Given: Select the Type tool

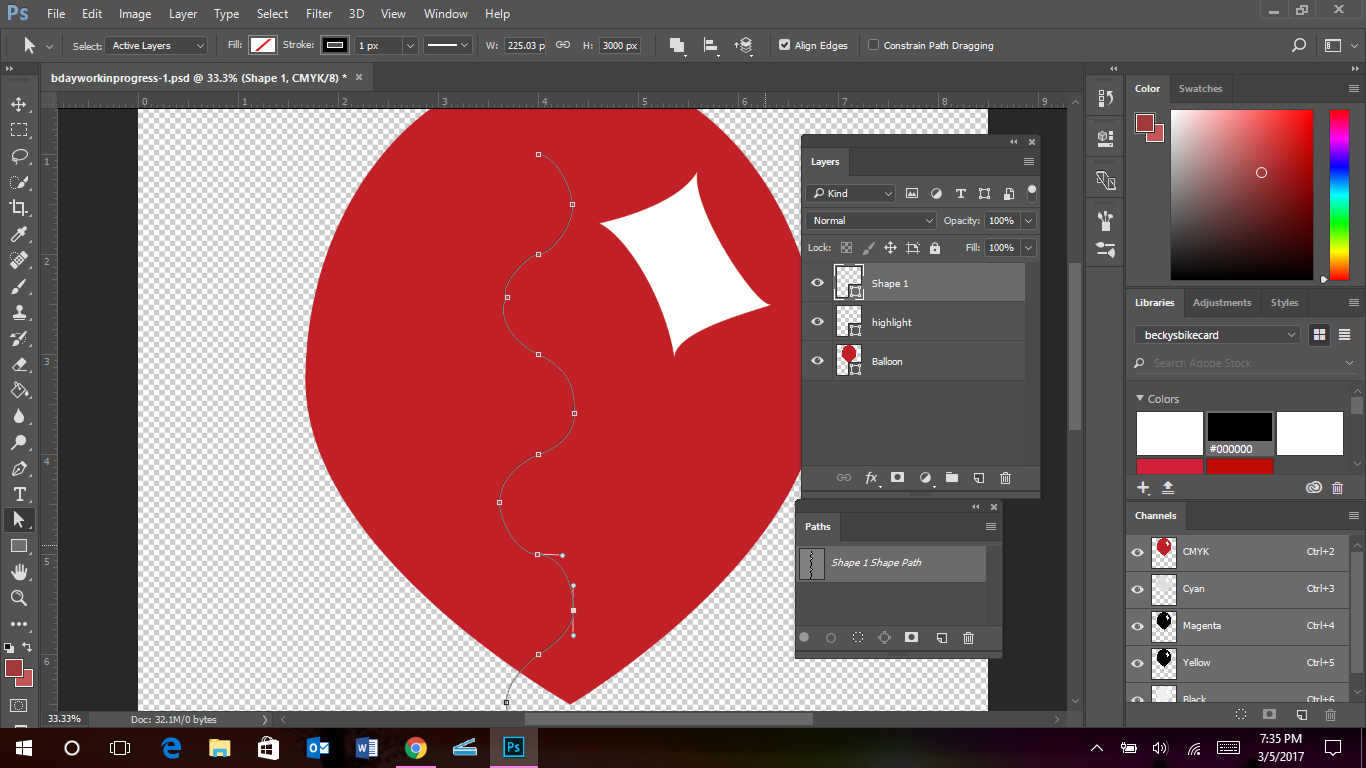Looking at the screenshot, I should (18, 494).
